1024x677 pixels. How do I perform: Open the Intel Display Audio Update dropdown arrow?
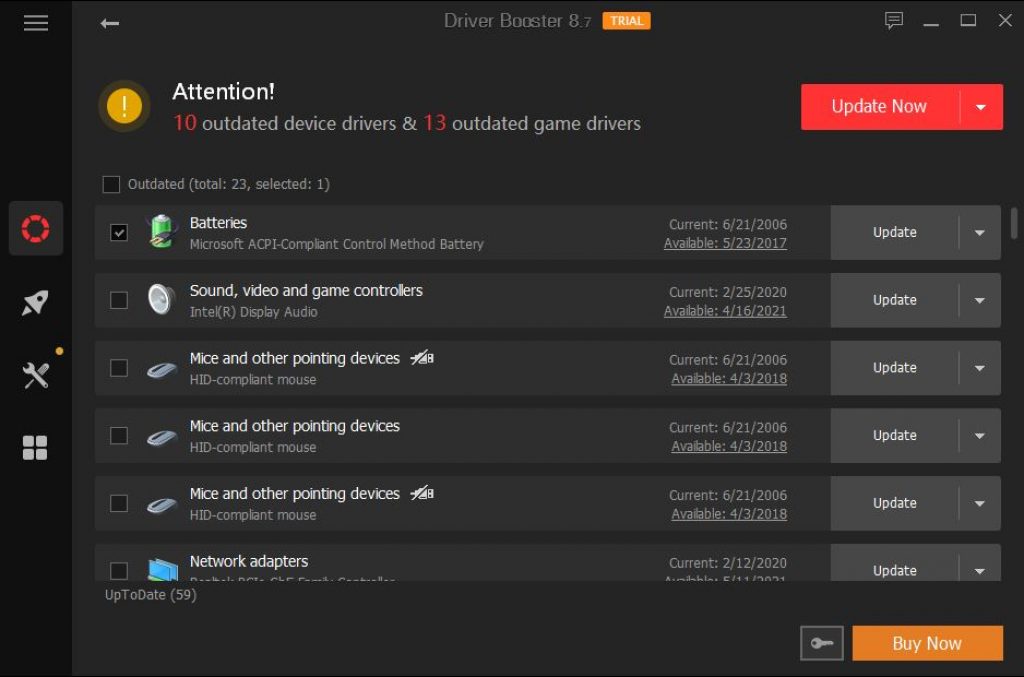click(x=980, y=300)
